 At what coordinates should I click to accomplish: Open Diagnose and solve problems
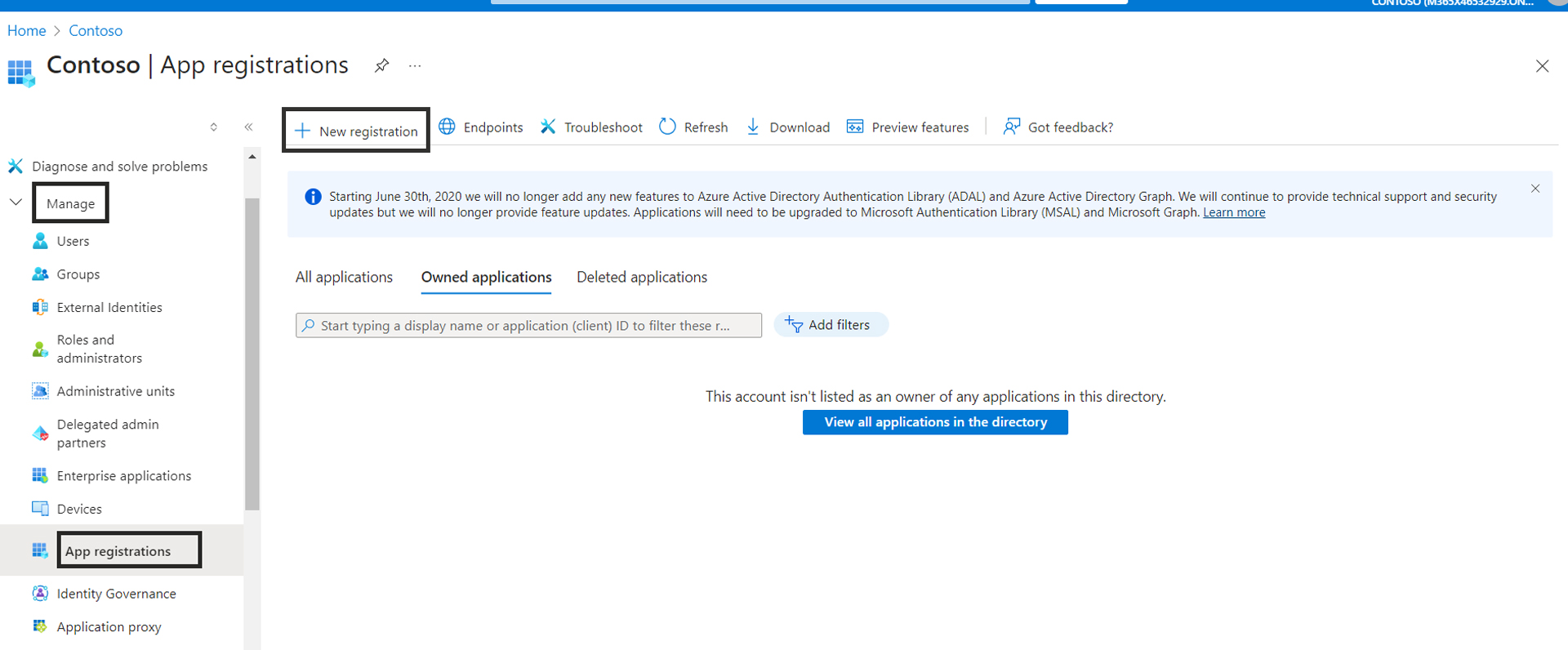point(120,167)
